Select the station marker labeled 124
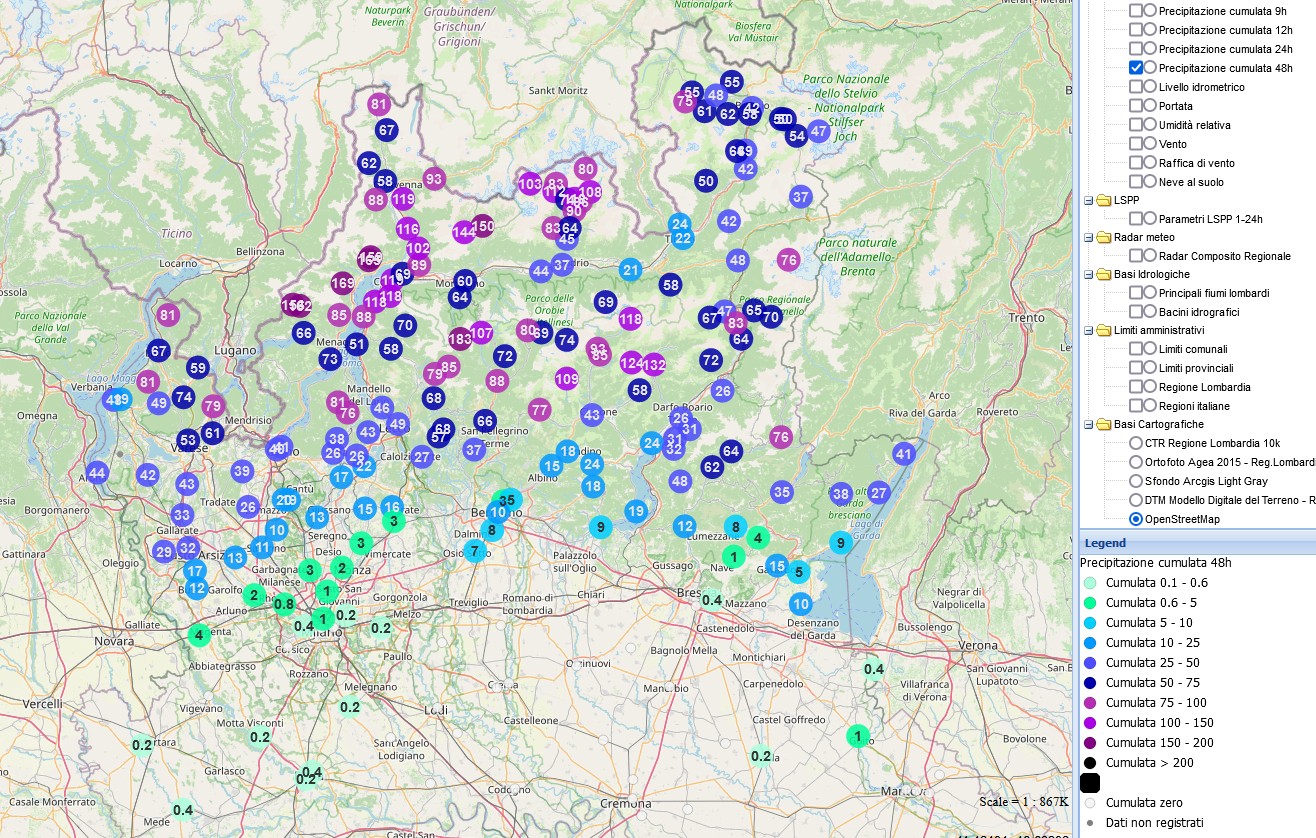This screenshot has width=1316, height=838. point(631,361)
